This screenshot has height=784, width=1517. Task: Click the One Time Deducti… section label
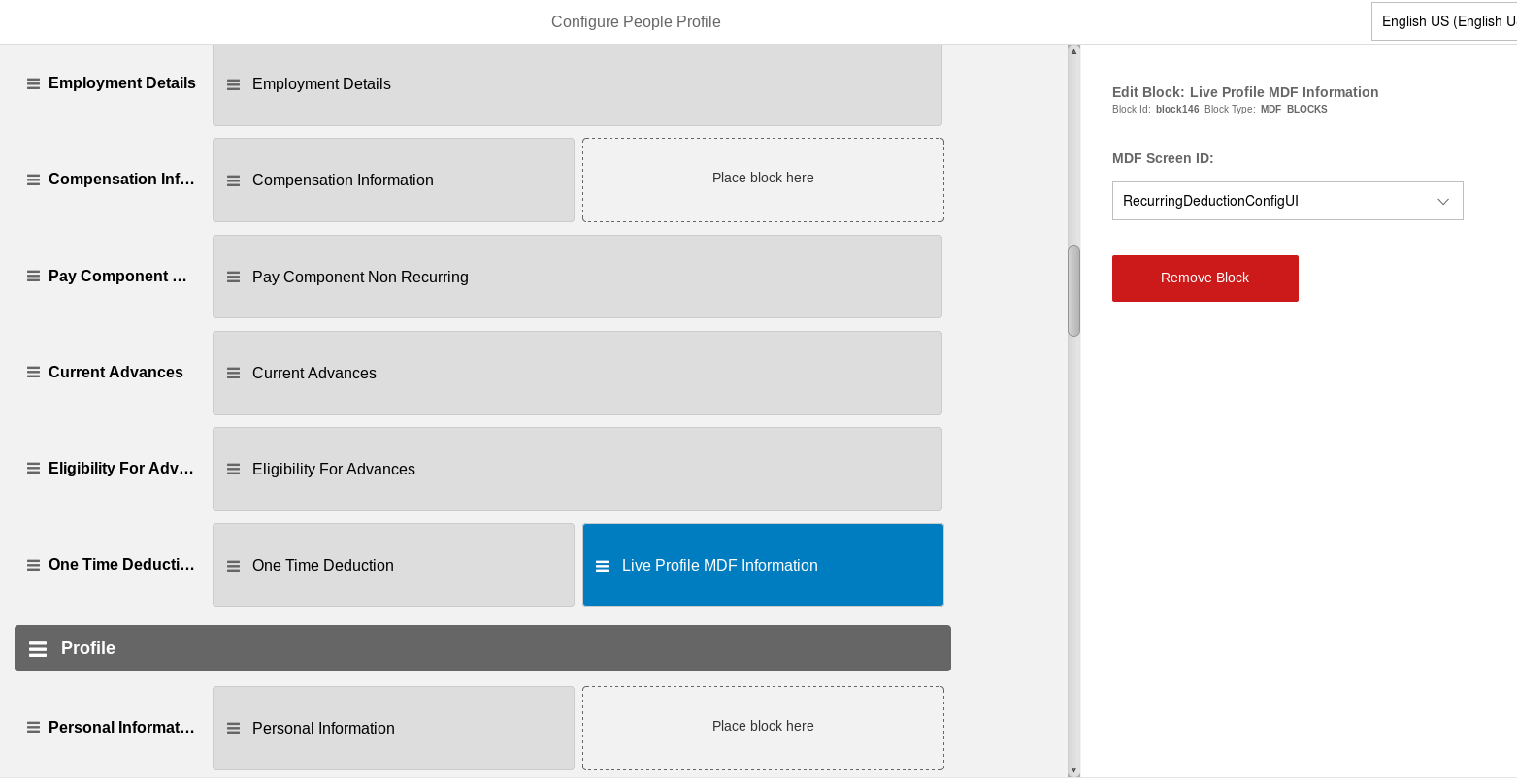coord(121,565)
